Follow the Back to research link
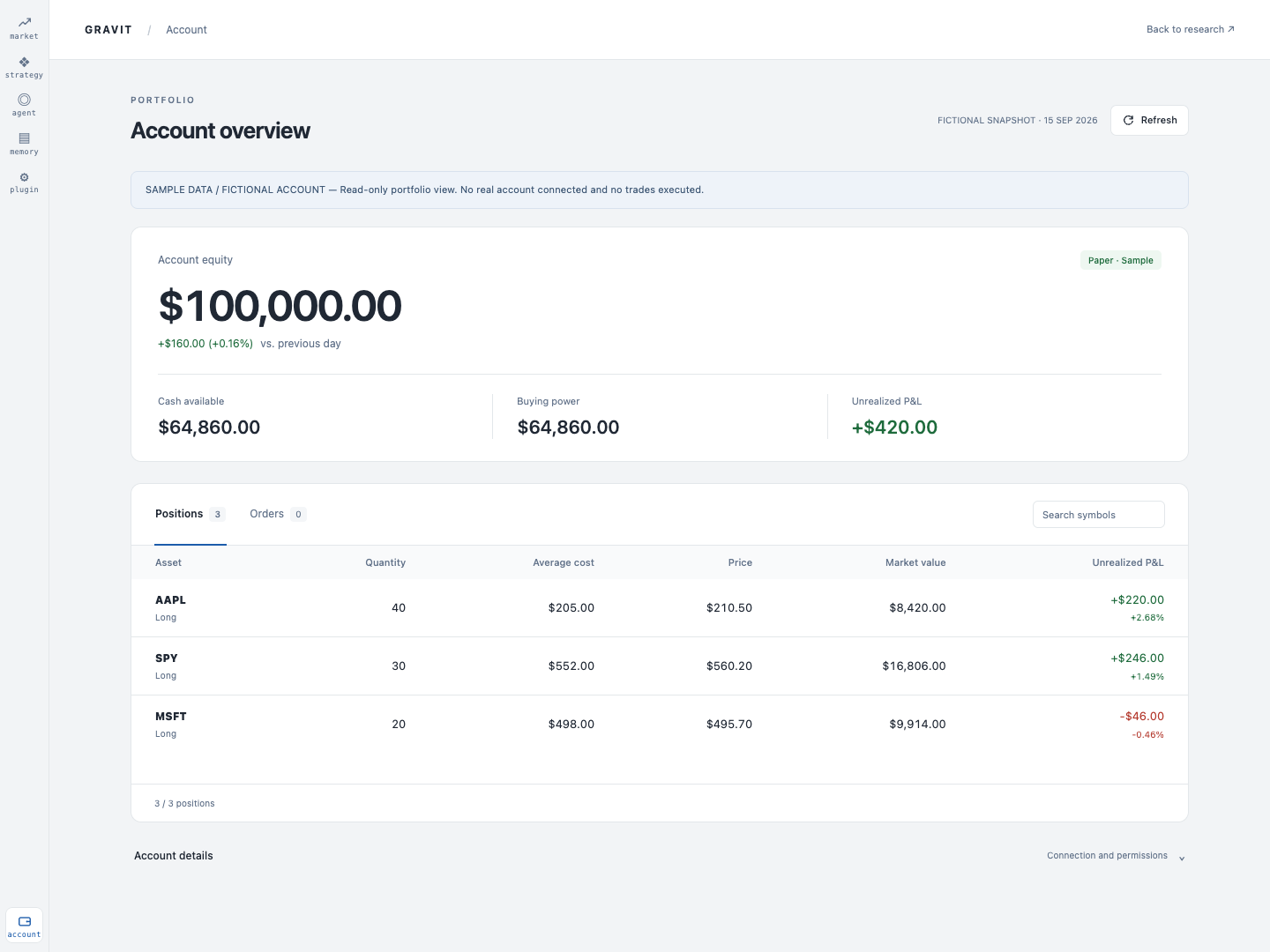Screen dimensions: 1270x952 (1191, 29)
